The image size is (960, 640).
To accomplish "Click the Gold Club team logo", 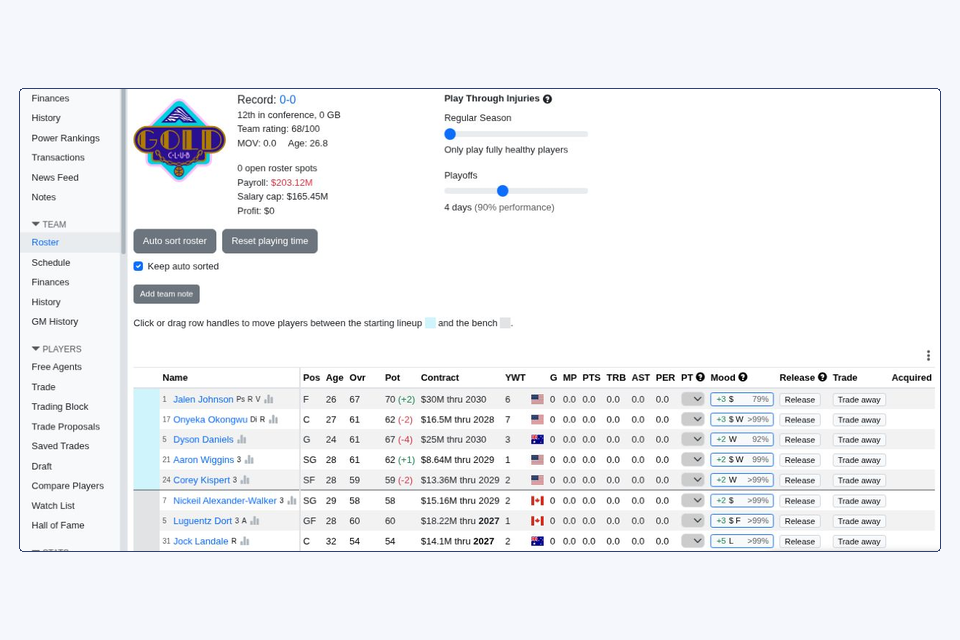I will (x=179, y=141).
